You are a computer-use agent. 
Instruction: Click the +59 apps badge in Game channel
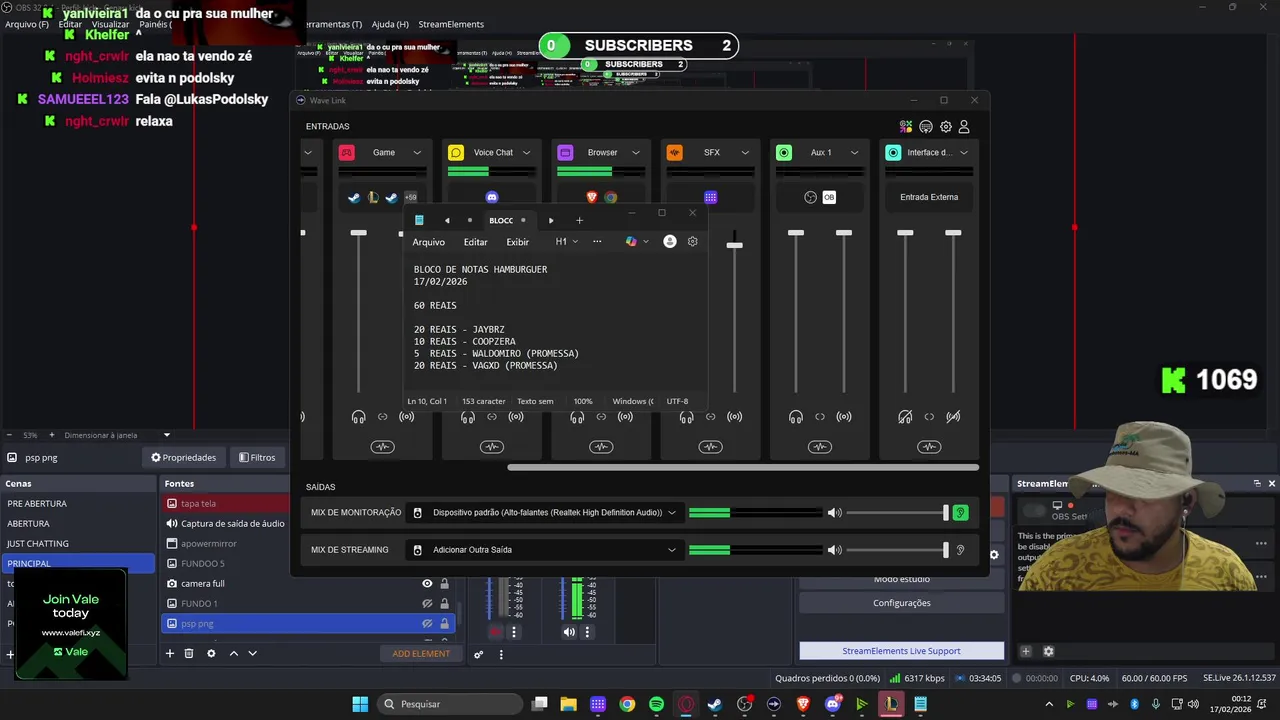(410, 197)
